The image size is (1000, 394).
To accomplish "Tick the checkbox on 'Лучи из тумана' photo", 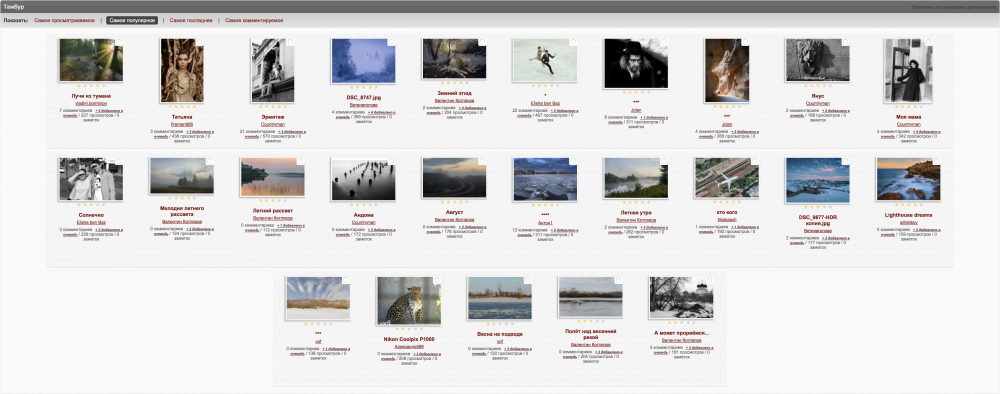I will pos(119,42).
